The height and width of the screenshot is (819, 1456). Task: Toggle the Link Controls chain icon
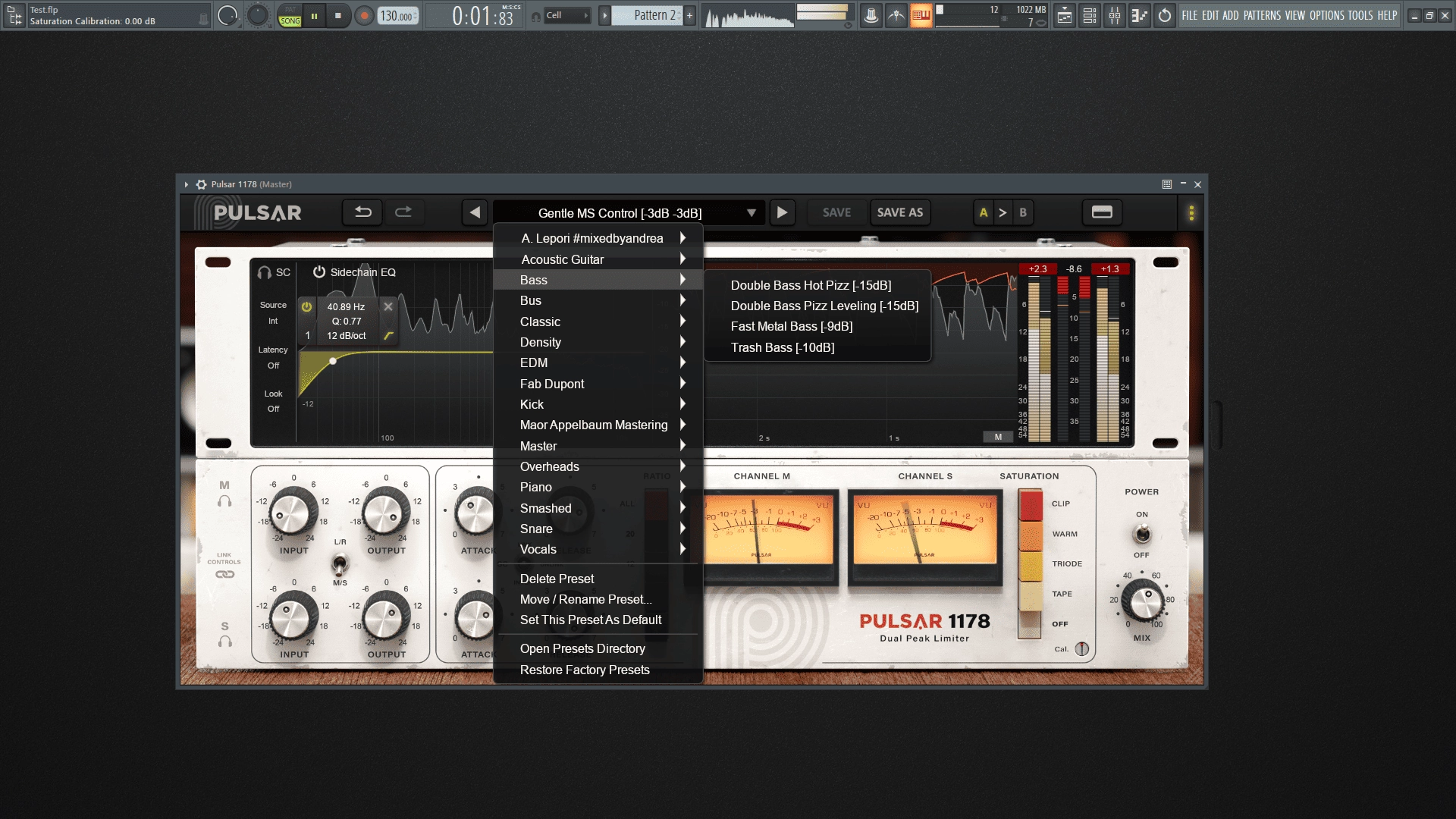(224, 574)
